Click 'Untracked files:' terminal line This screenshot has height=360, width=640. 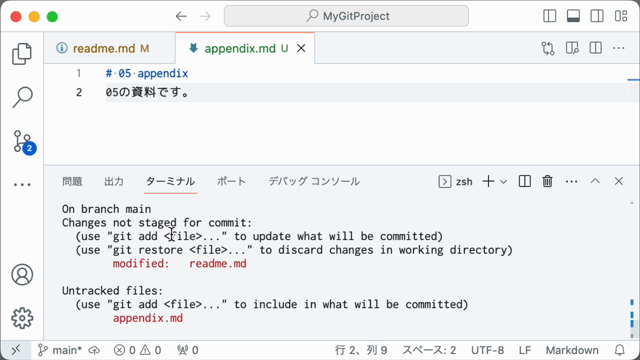click(112, 291)
